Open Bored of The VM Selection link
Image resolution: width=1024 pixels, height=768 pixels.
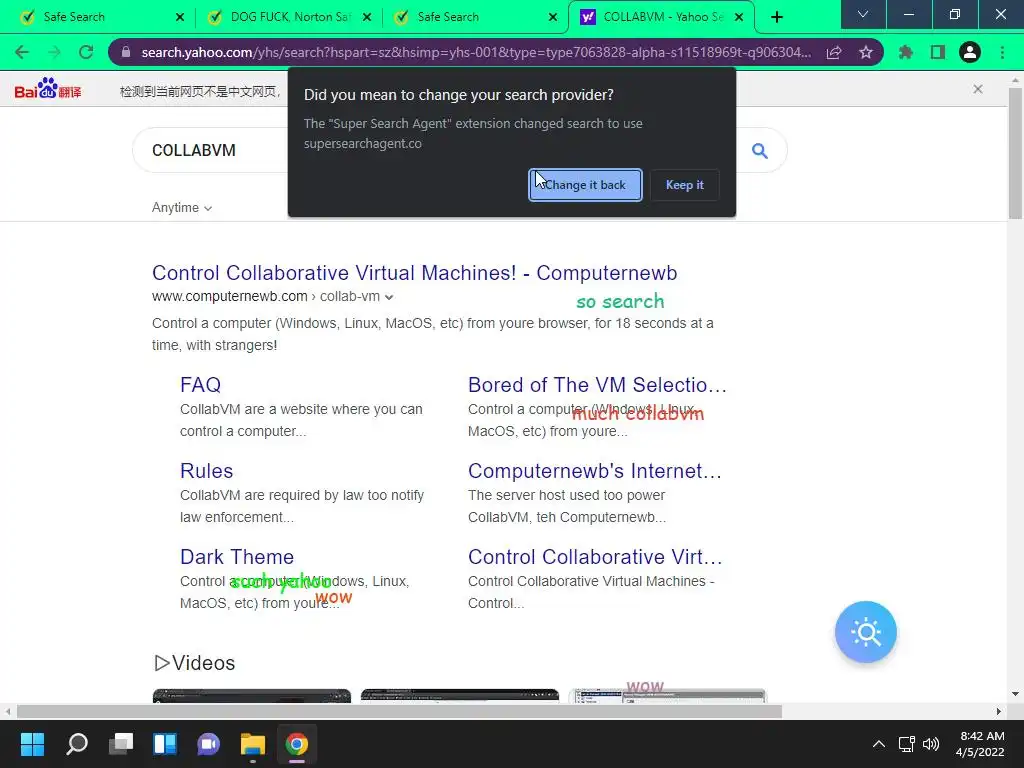point(597,385)
